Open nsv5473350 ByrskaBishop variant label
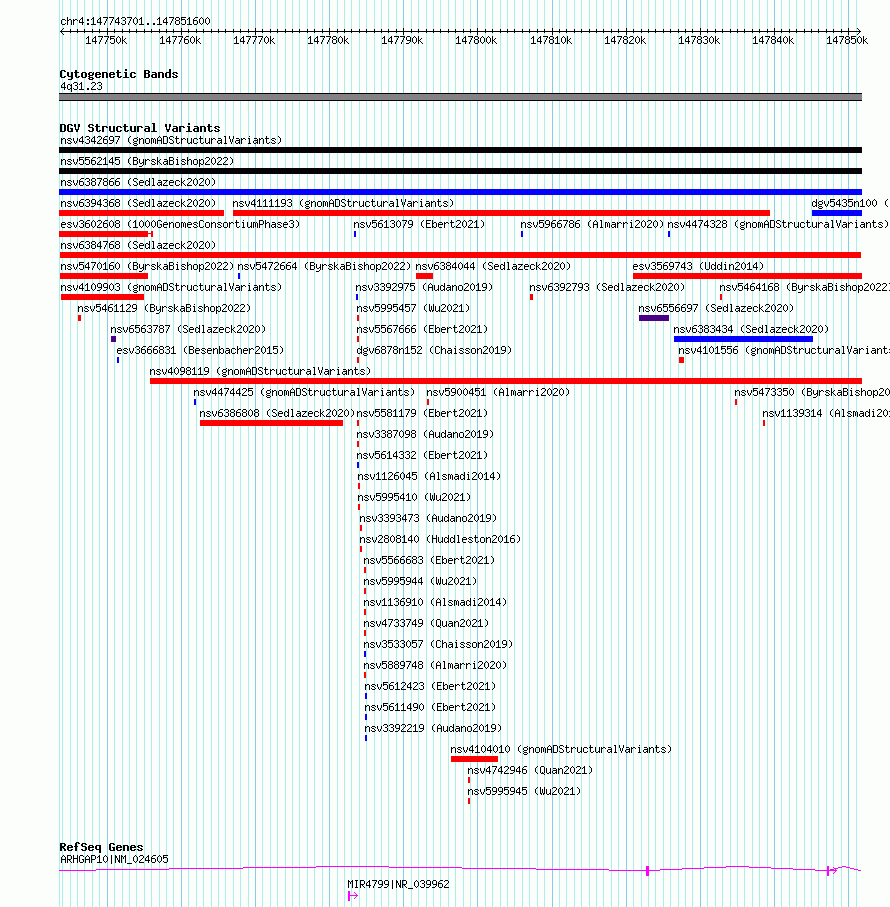 click(812, 392)
